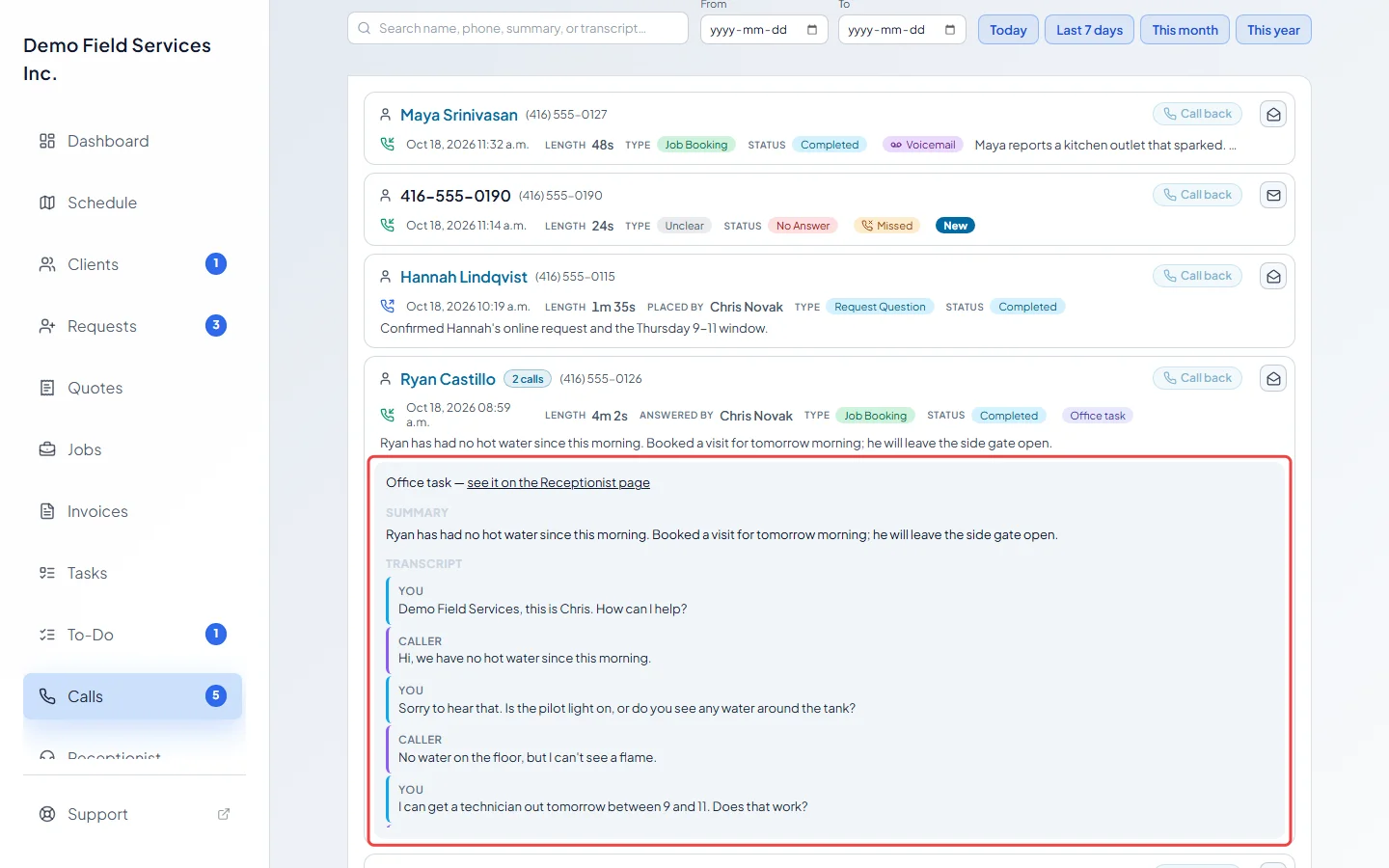1389x868 pixels.
Task: Apply the This year filter
Action: point(1273,30)
